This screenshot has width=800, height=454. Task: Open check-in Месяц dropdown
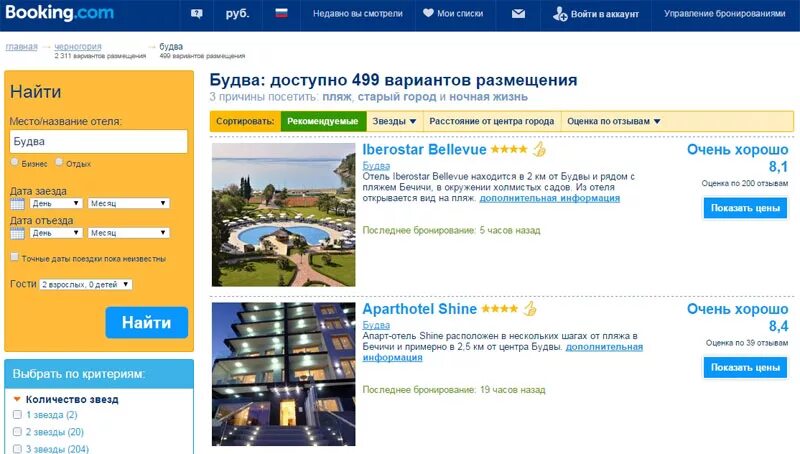tap(128, 204)
